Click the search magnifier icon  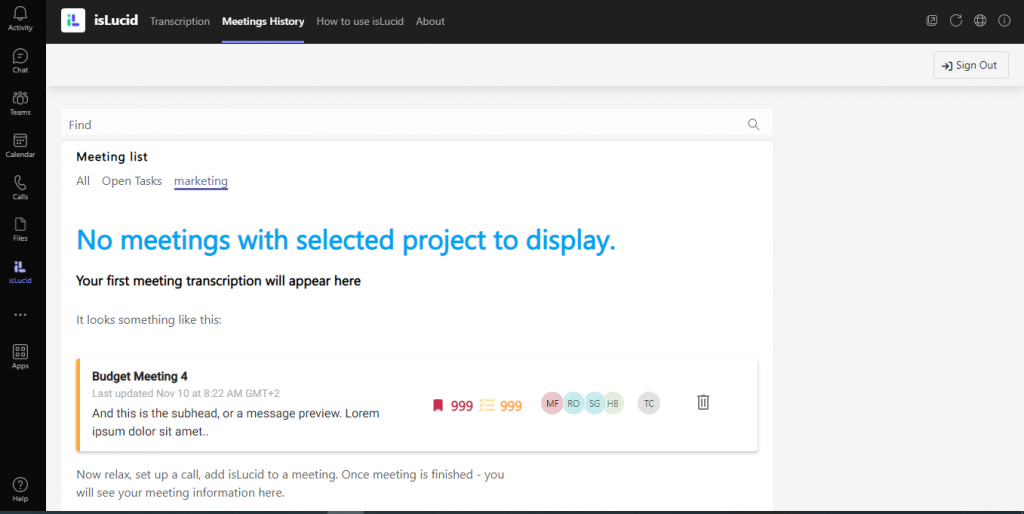[x=754, y=124]
